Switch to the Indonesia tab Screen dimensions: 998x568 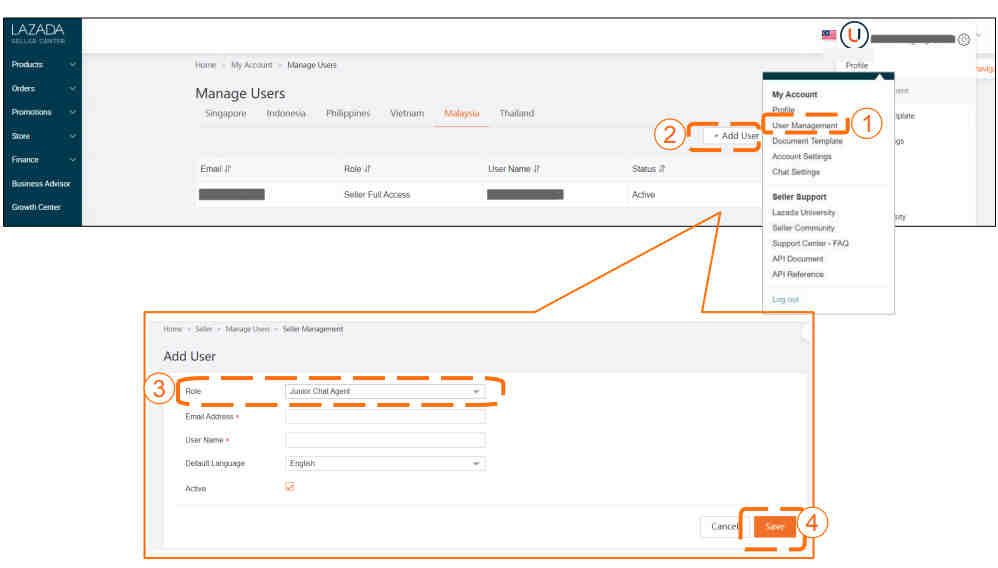286,113
